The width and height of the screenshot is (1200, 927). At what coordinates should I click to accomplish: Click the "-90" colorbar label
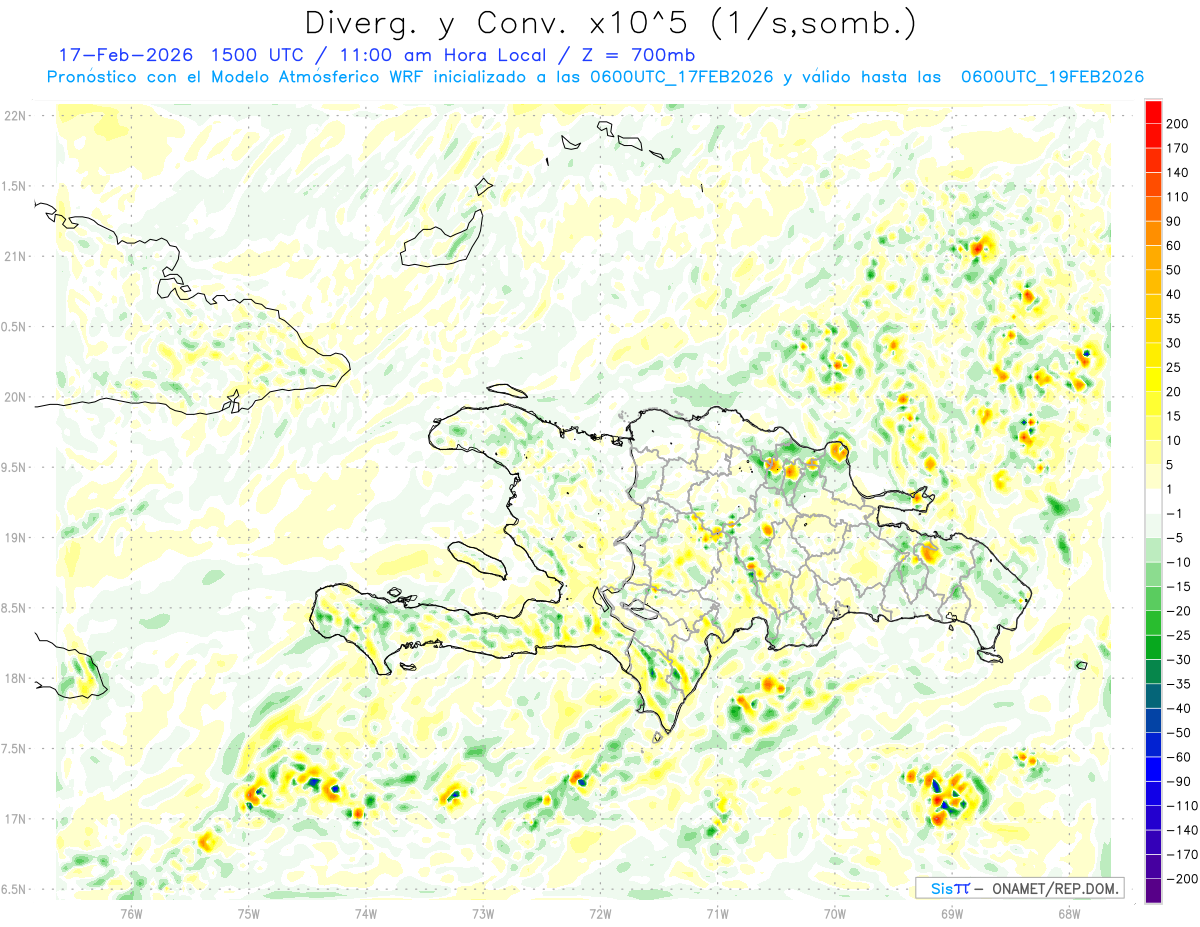(1178, 782)
